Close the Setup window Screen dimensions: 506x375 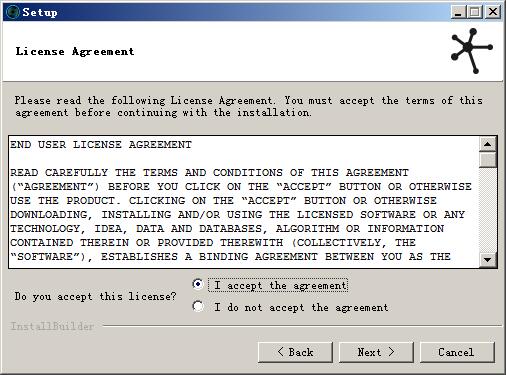(493, 12)
